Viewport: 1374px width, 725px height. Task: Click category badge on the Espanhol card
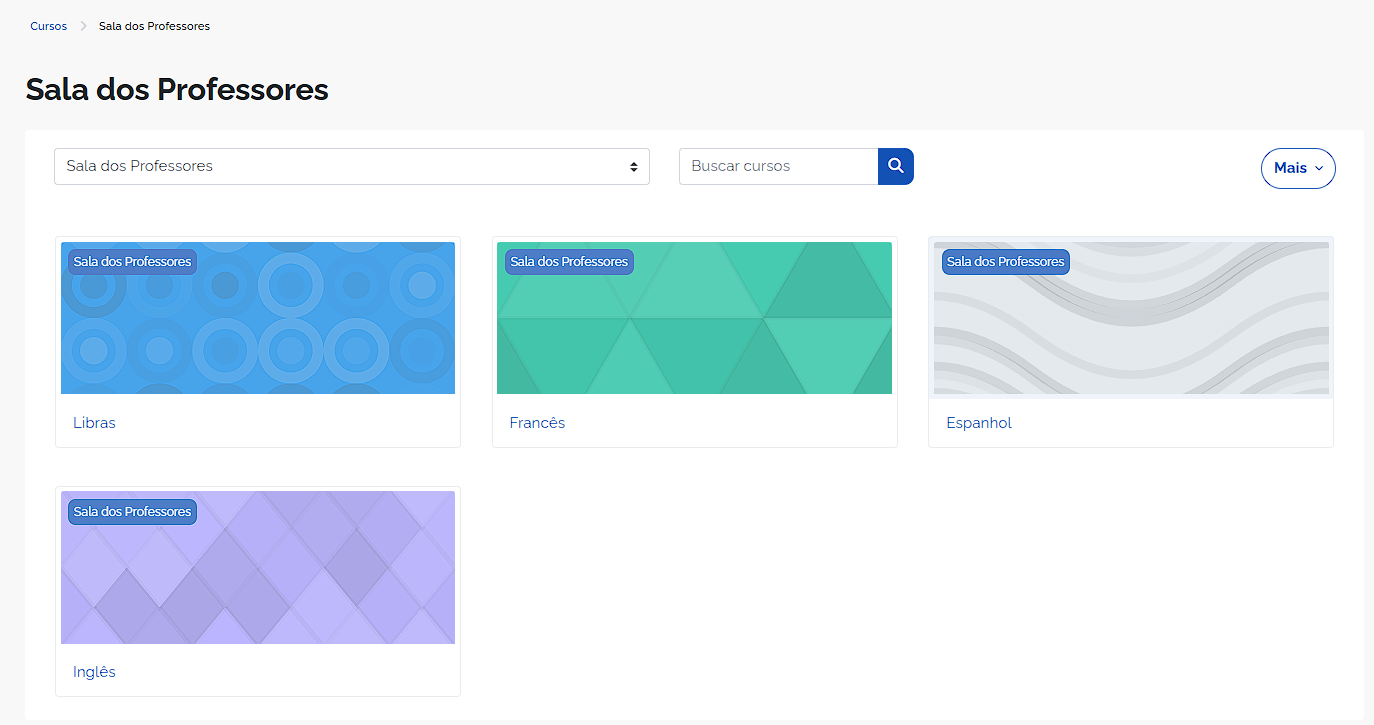point(1005,262)
